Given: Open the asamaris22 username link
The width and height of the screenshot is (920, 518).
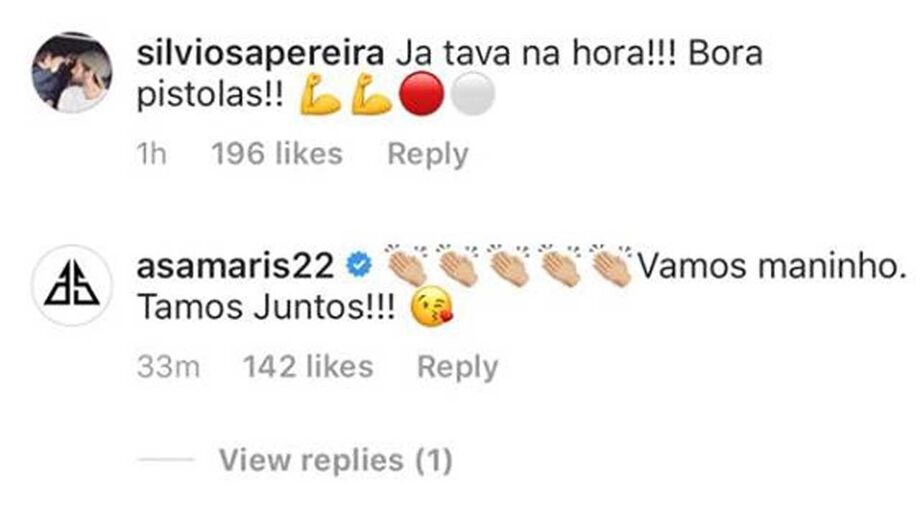Looking at the screenshot, I should pos(235,266).
